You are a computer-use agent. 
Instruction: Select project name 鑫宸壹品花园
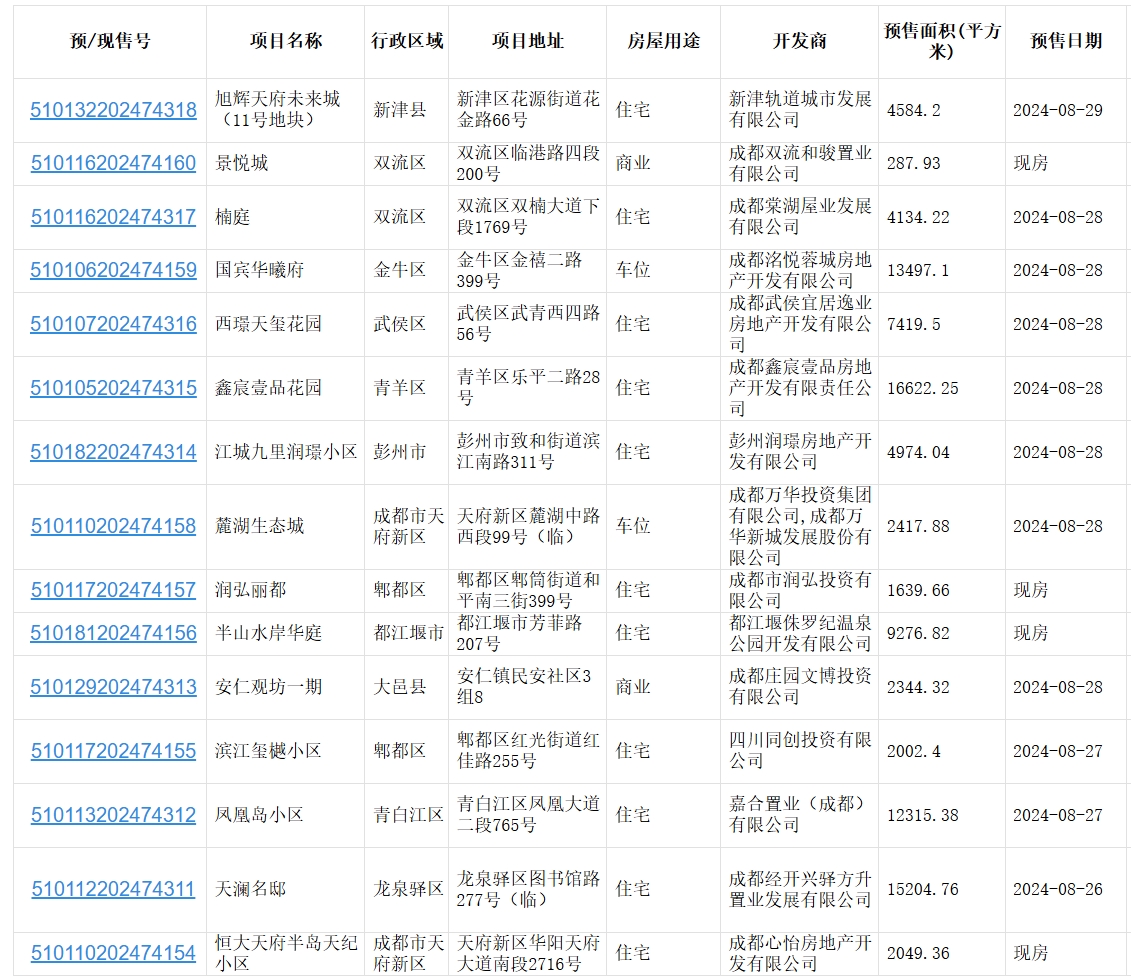(x=268, y=388)
